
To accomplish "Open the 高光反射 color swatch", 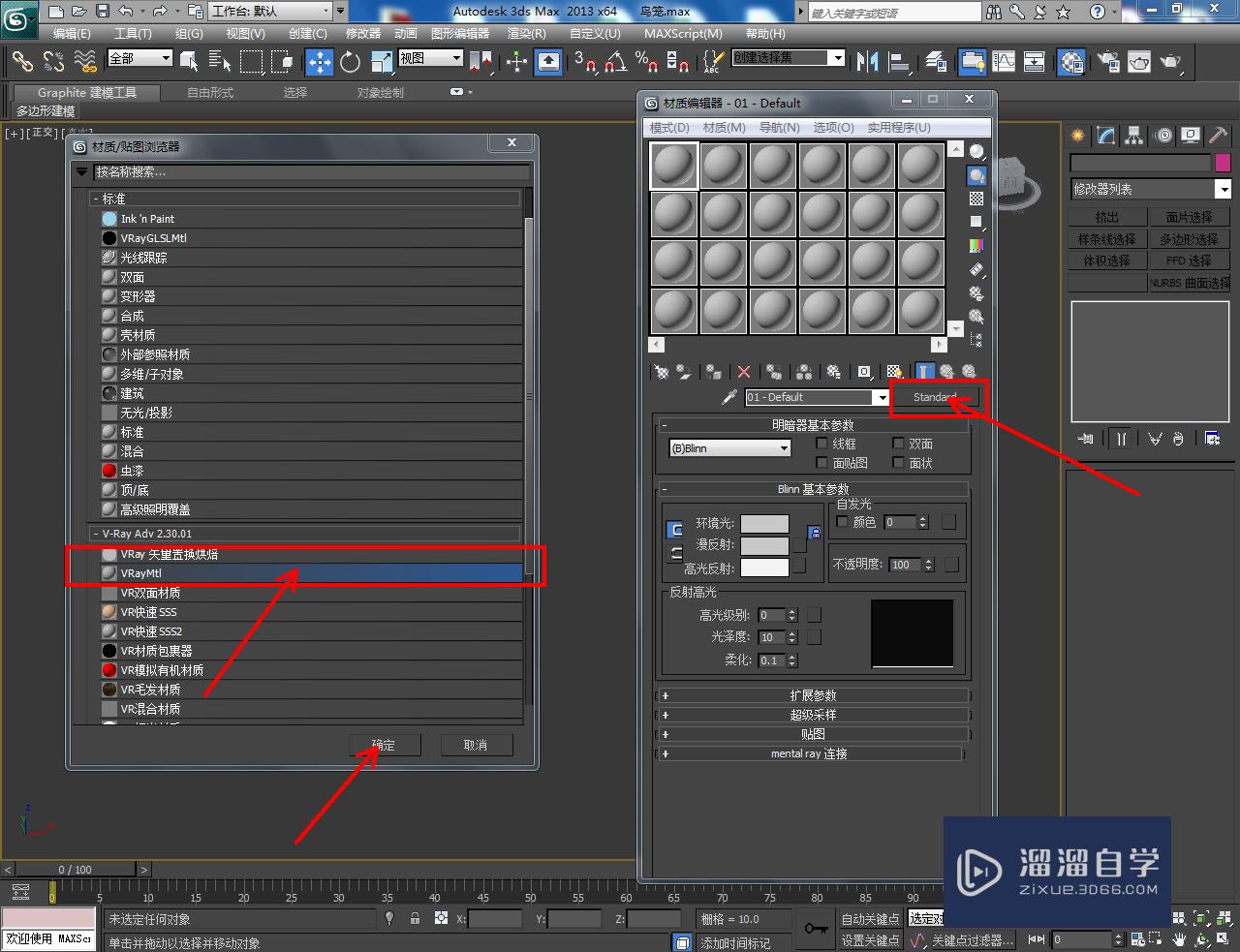I will point(765,568).
